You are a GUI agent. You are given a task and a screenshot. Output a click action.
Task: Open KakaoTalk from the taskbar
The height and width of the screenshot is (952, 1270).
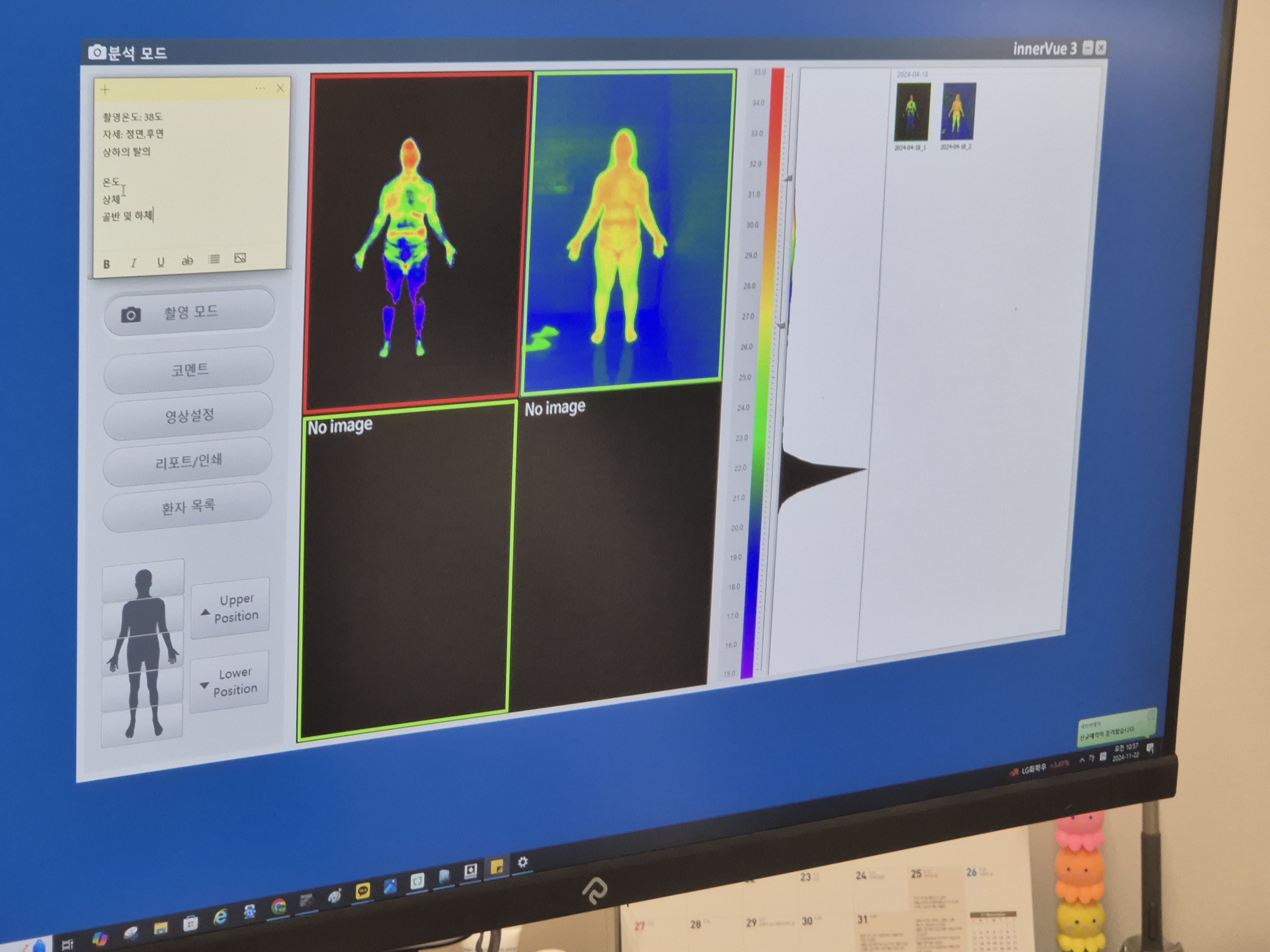click(362, 891)
